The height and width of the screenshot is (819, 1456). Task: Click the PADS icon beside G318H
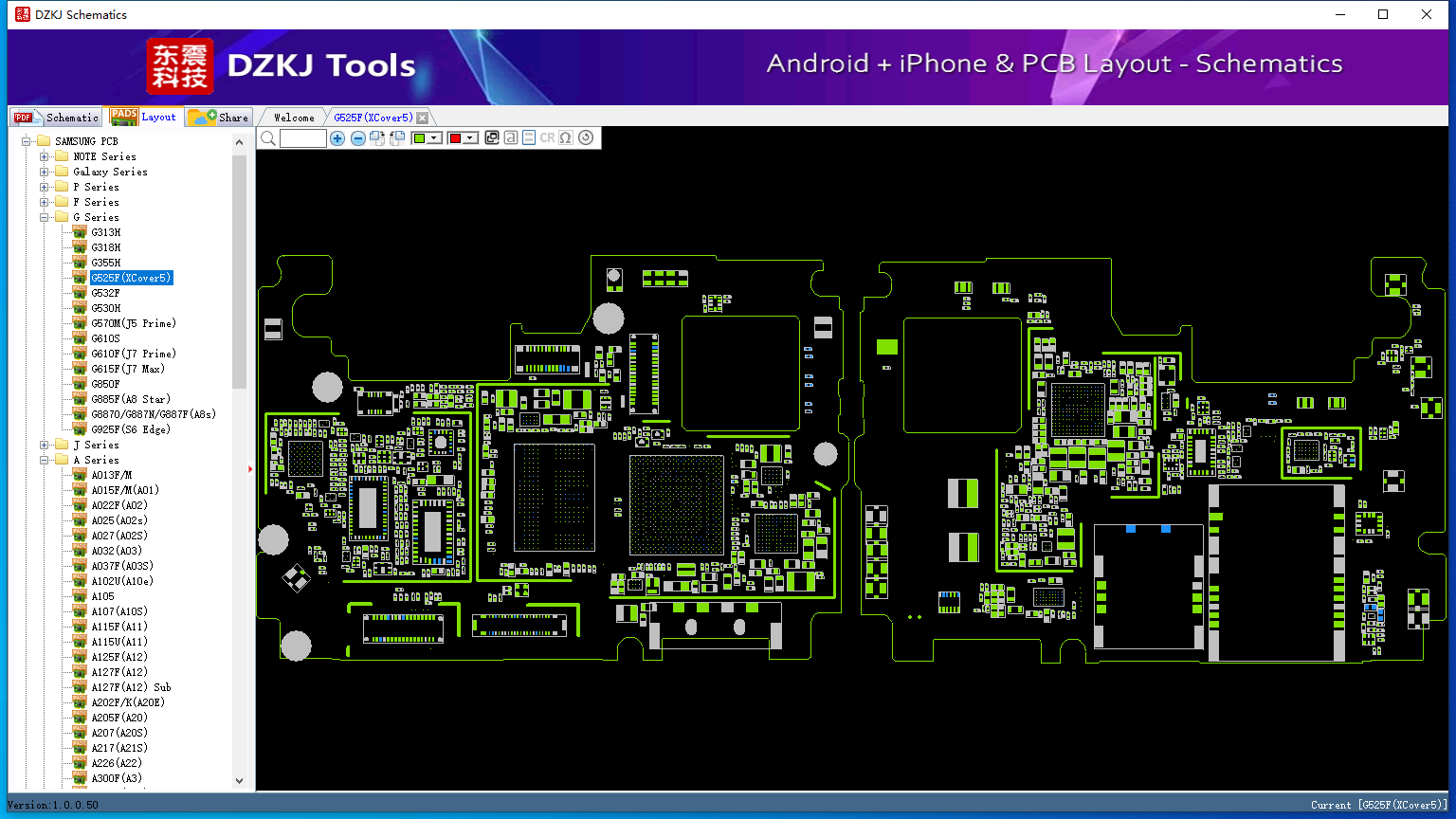tap(80, 247)
